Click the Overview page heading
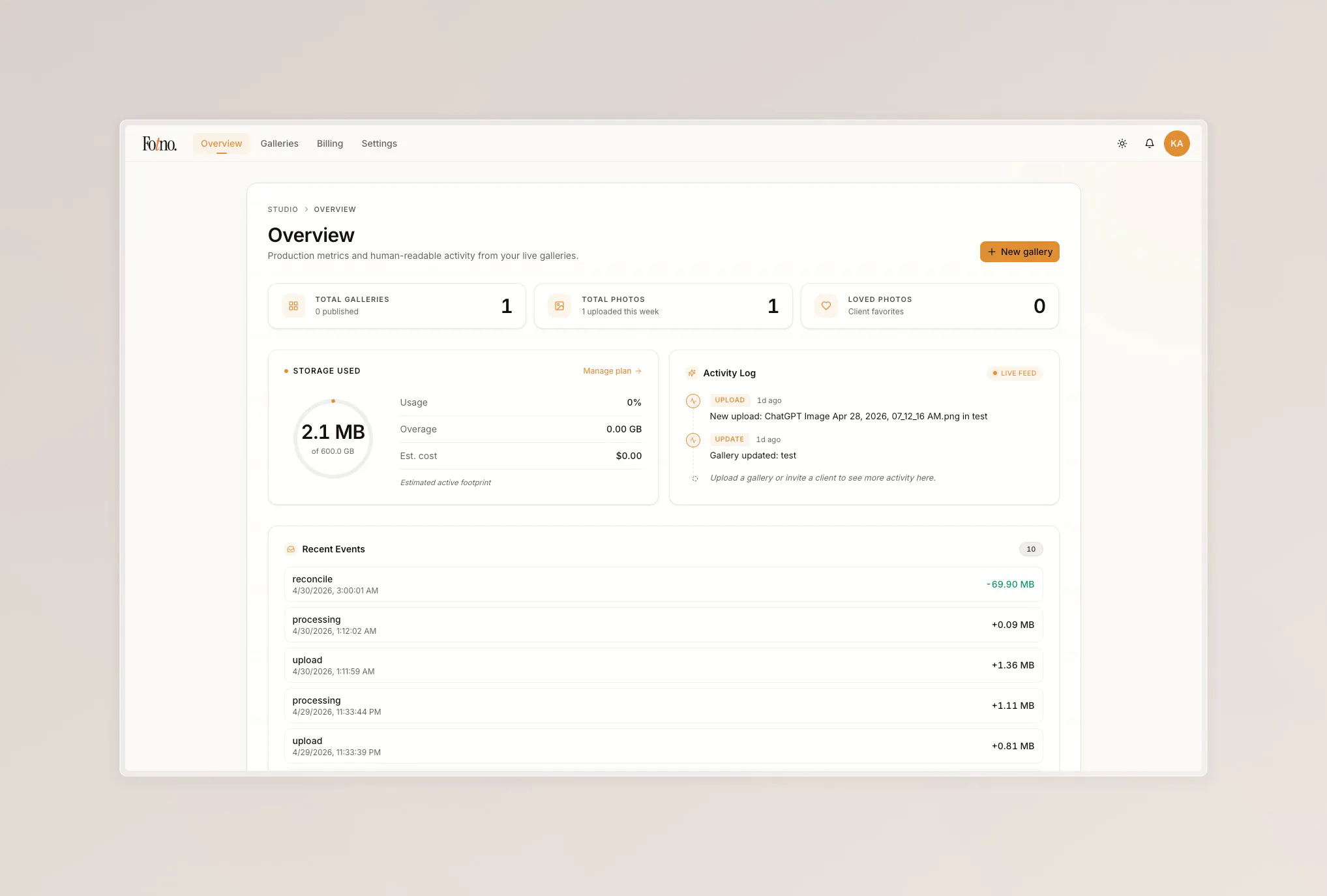Screen dimensions: 1327x896 tap(311, 235)
